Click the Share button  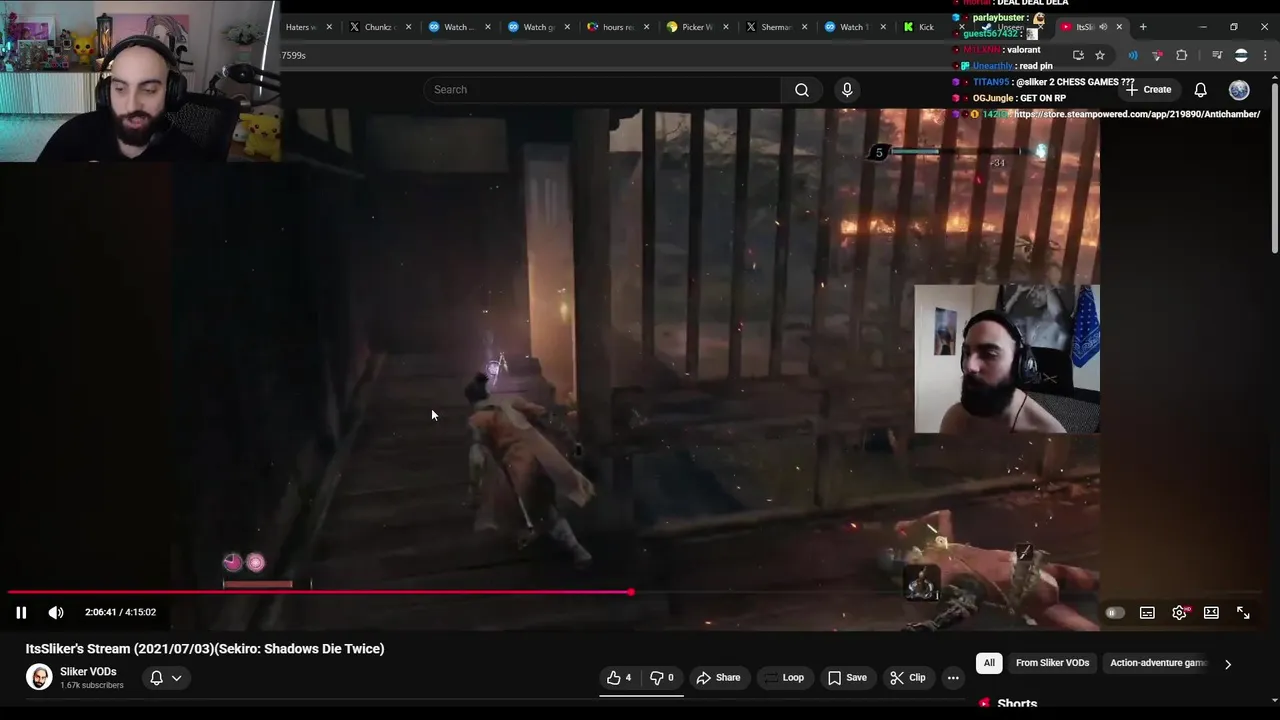719,678
